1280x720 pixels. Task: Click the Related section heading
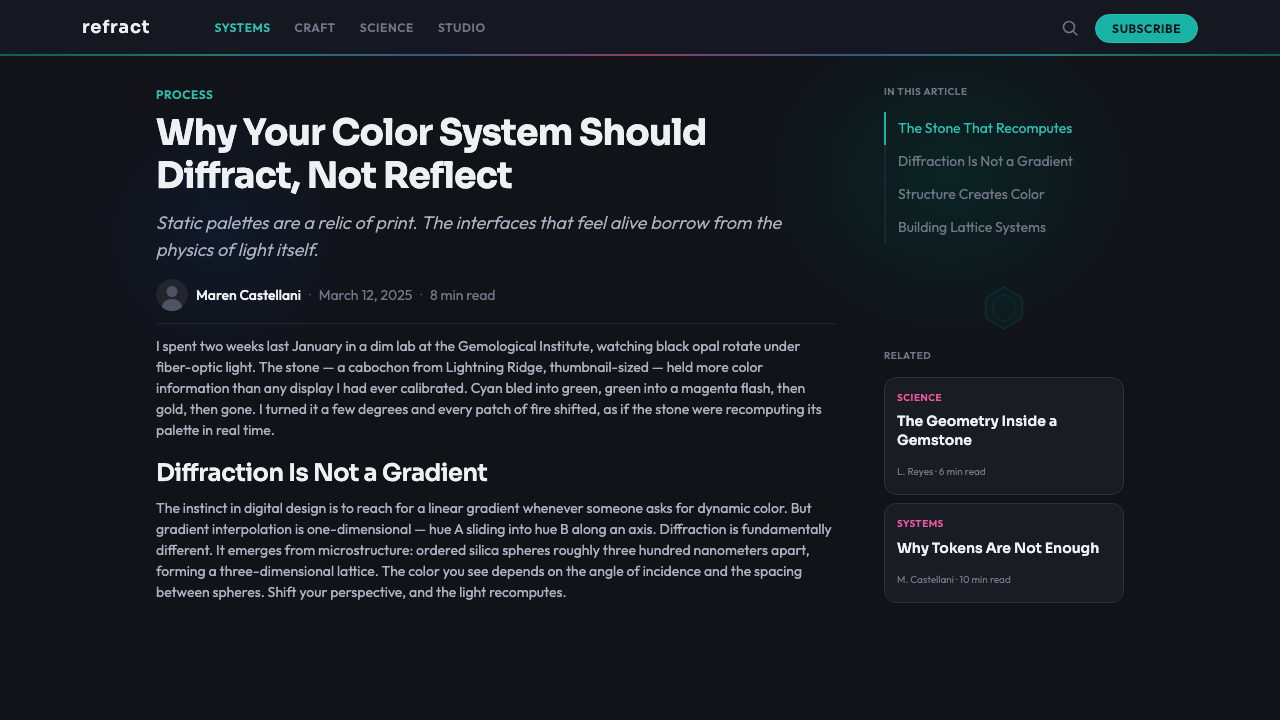point(907,355)
